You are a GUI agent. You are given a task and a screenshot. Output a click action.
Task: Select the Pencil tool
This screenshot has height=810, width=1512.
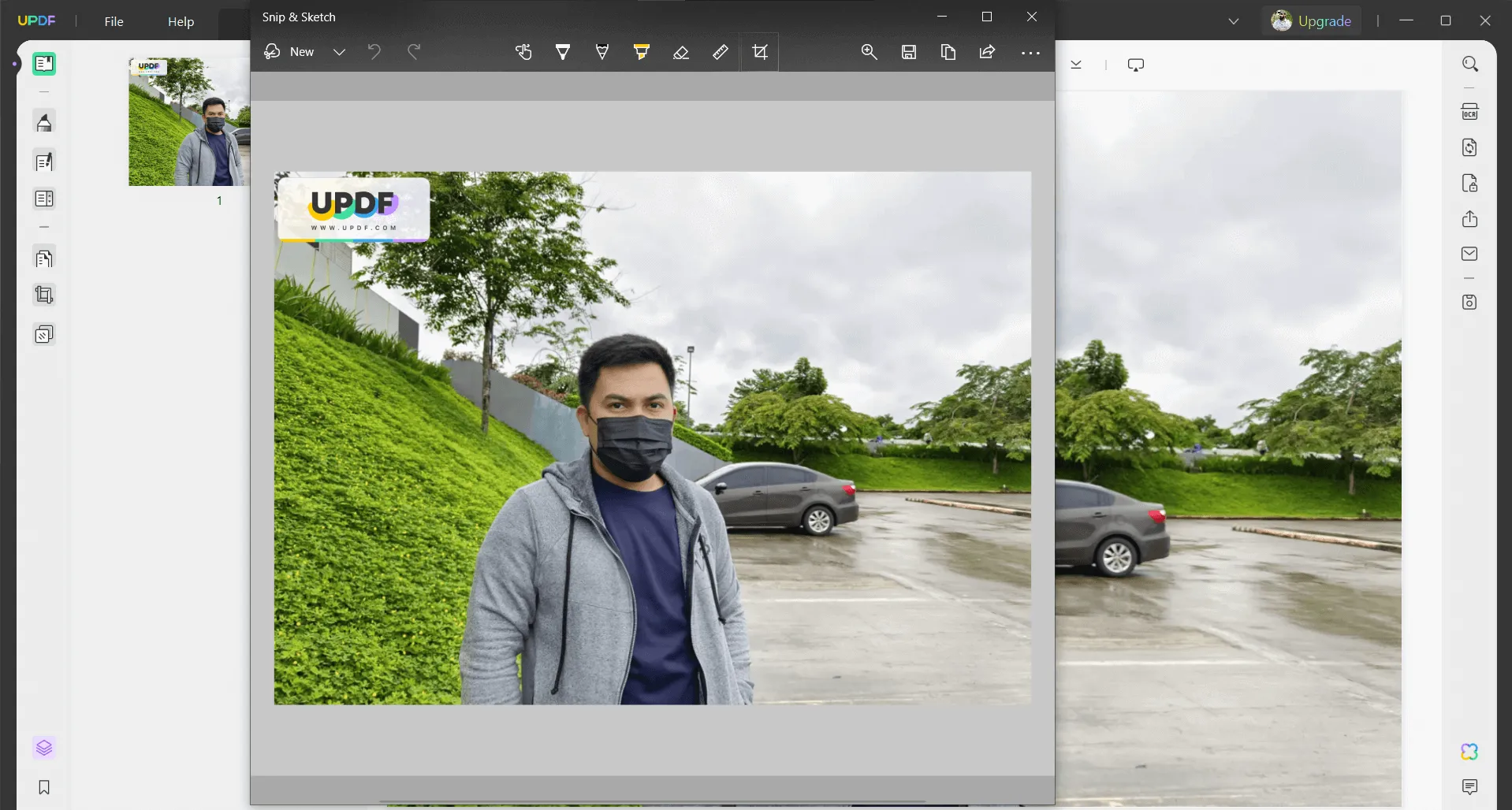pos(602,52)
